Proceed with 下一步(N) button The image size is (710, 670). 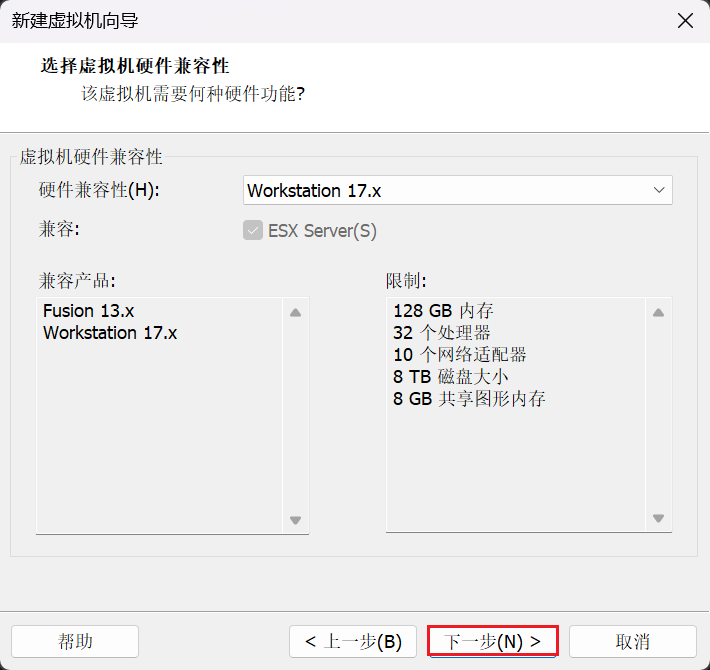(x=493, y=641)
